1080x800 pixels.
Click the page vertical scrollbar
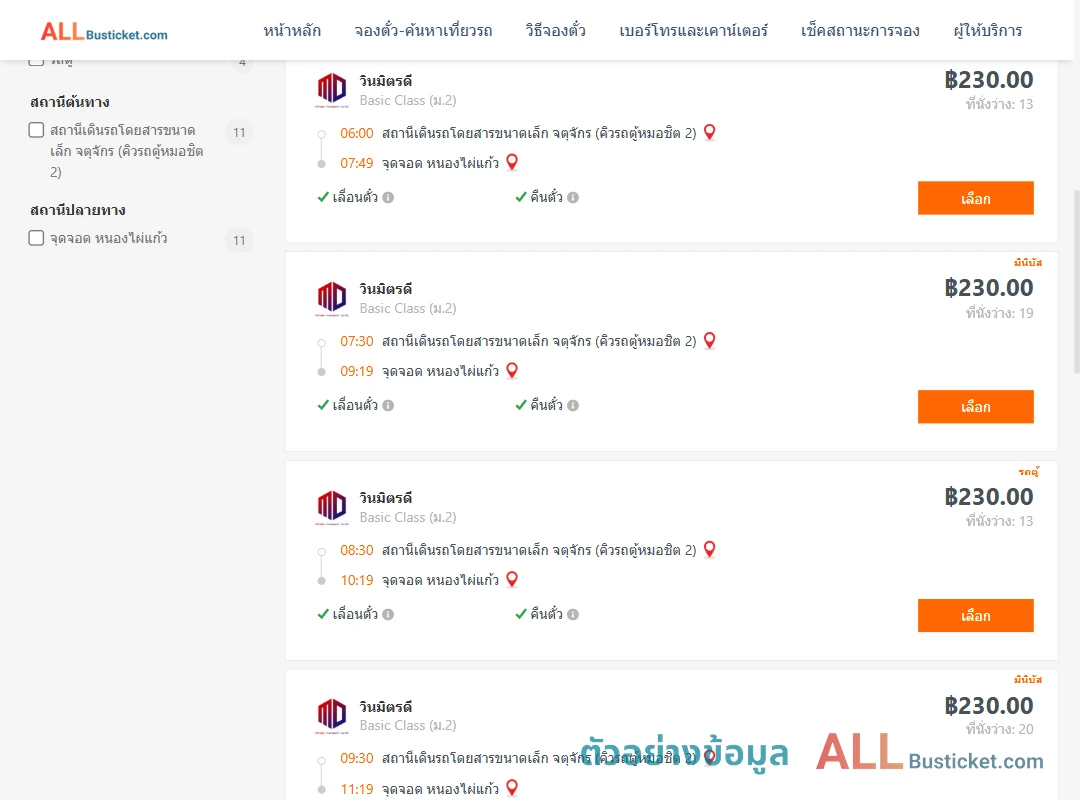pyautogui.click(x=1077, y=283)
